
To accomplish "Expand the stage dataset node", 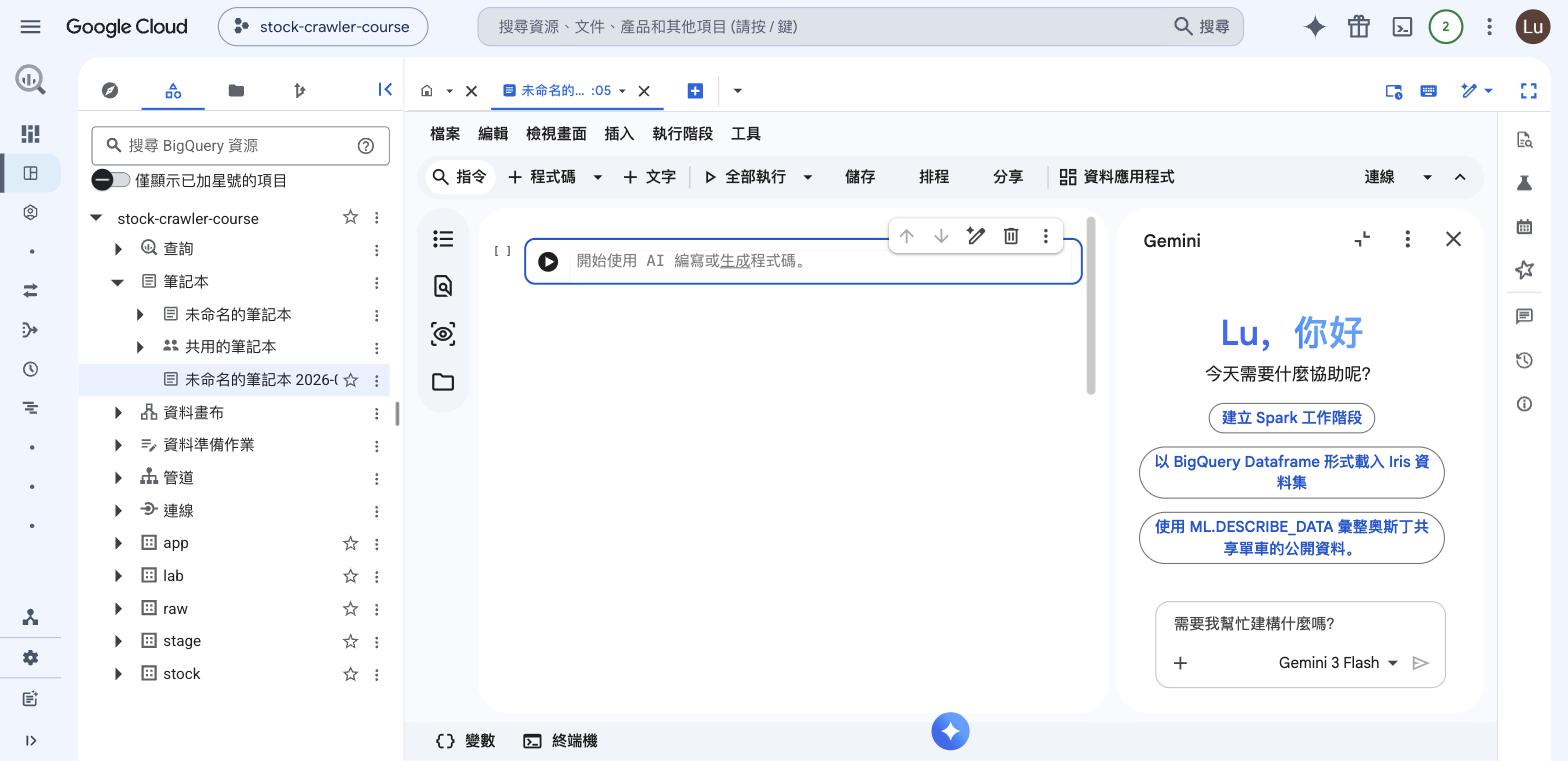I will (118, 641).
